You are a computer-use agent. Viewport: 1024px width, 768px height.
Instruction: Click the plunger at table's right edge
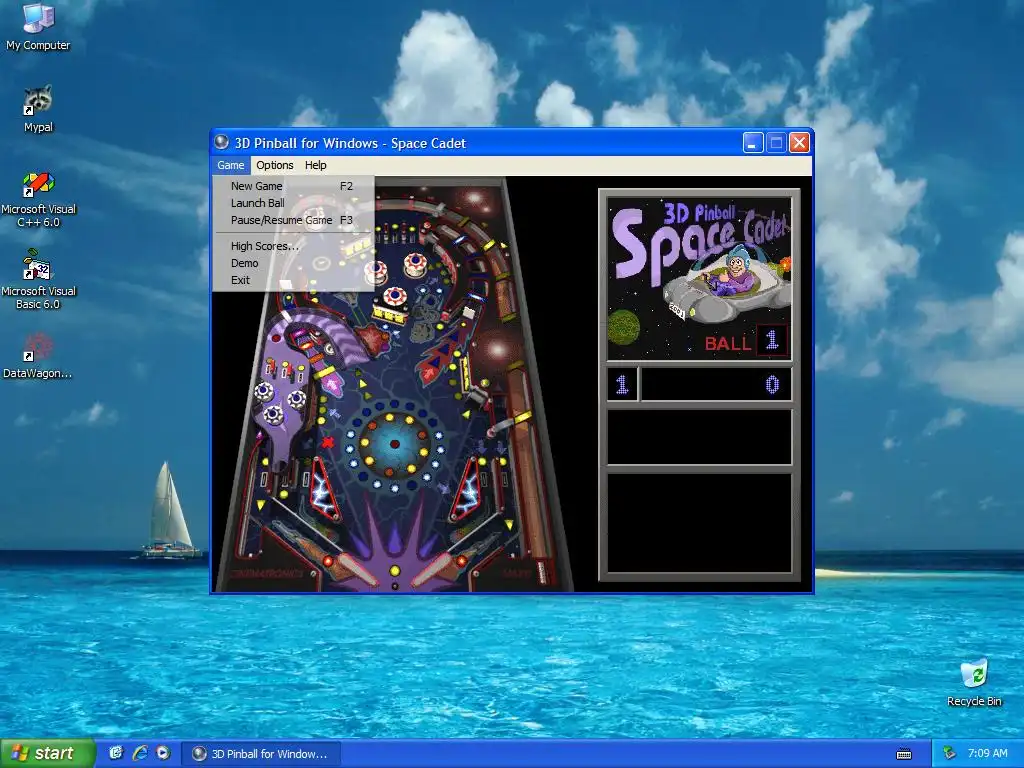pos(541,571)
